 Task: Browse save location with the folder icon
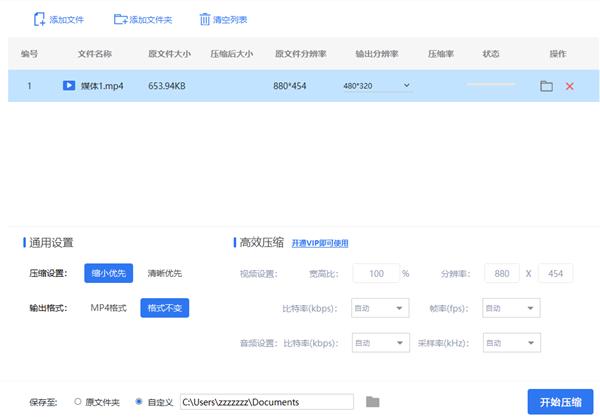(372, 402)
